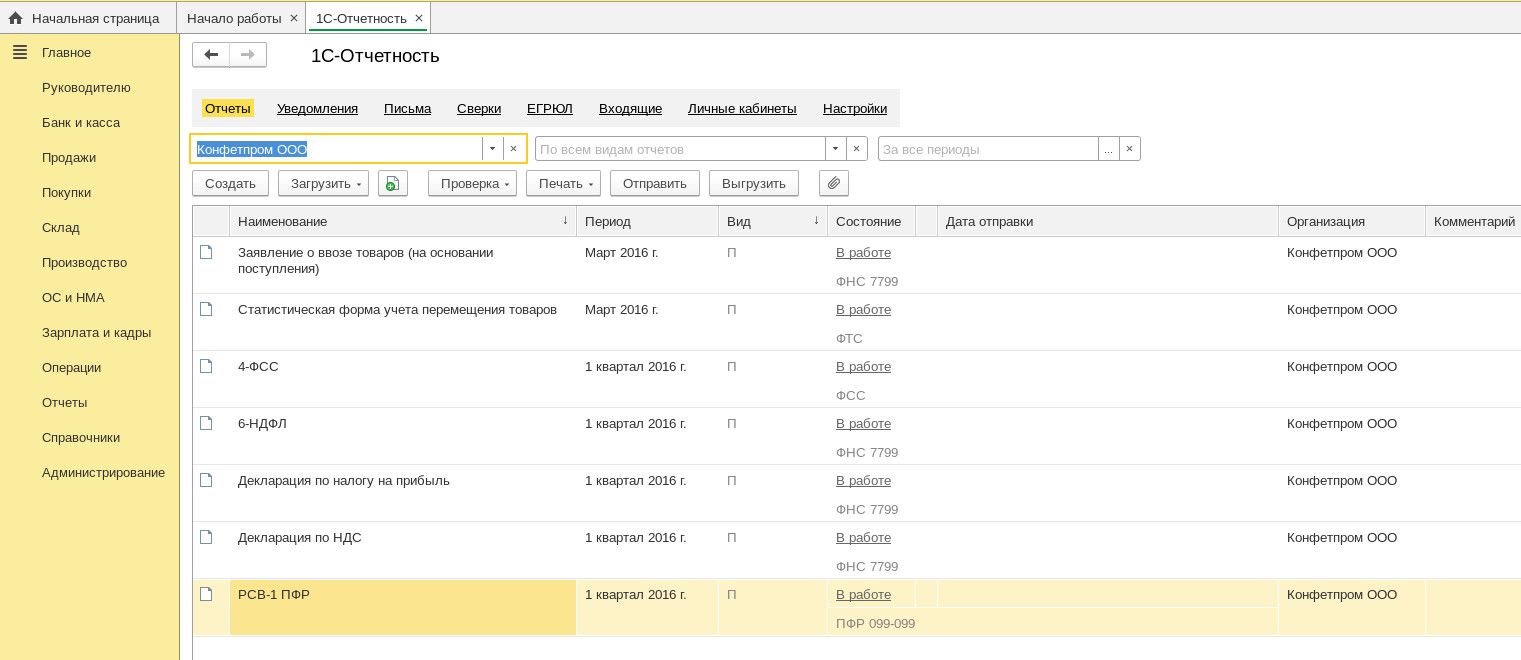Click document icon of 4-ФСС row
This screenshot has height=660, width=1521.
[x=206, y=366]
